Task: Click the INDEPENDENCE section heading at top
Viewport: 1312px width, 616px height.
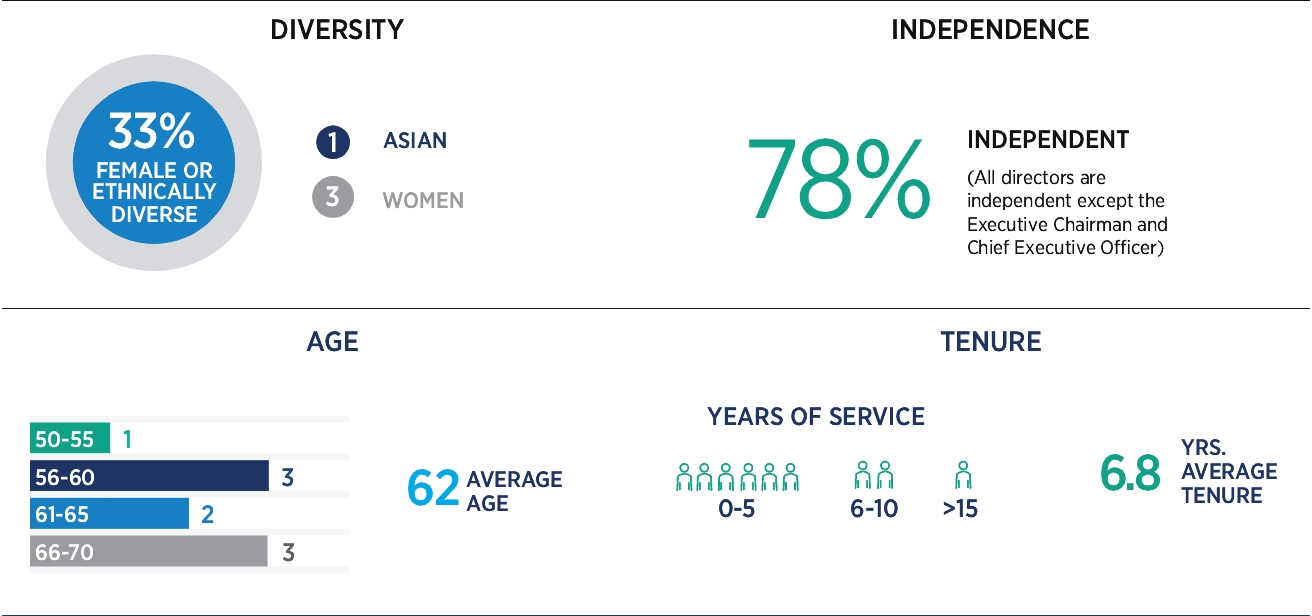Action: coord(990,30)
